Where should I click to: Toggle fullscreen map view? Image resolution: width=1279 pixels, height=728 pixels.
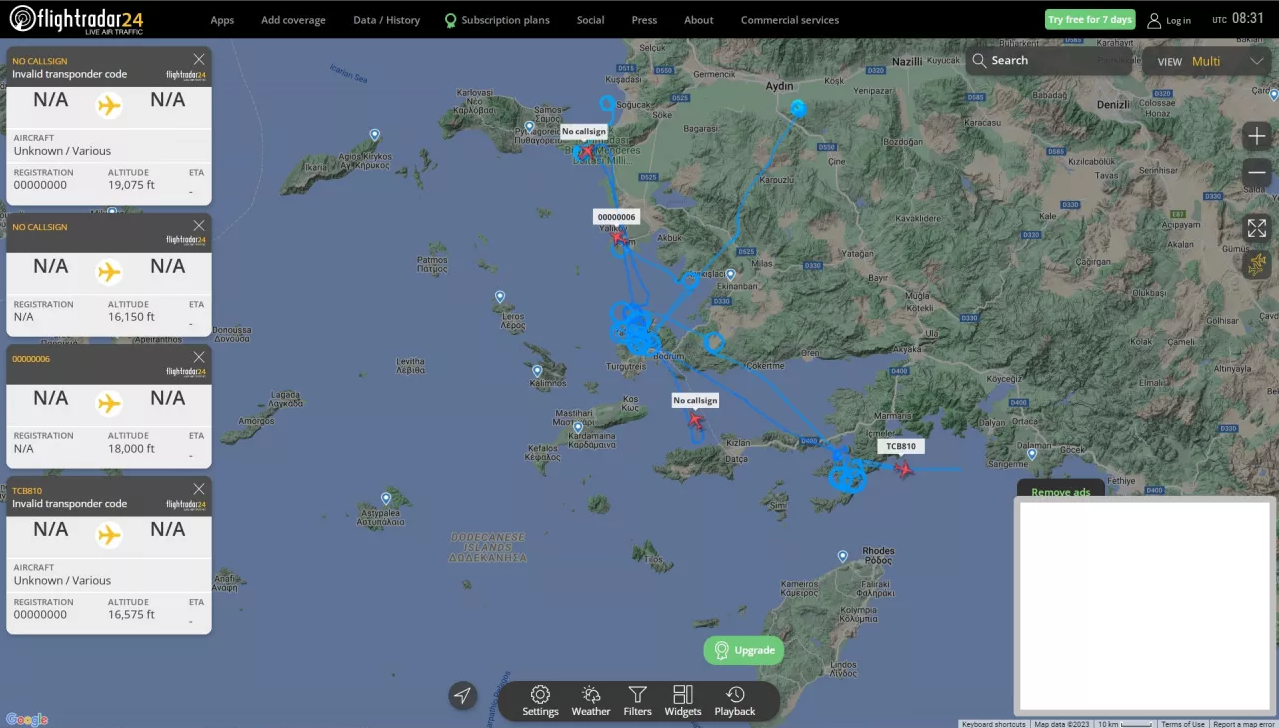tap(1257, 228)
